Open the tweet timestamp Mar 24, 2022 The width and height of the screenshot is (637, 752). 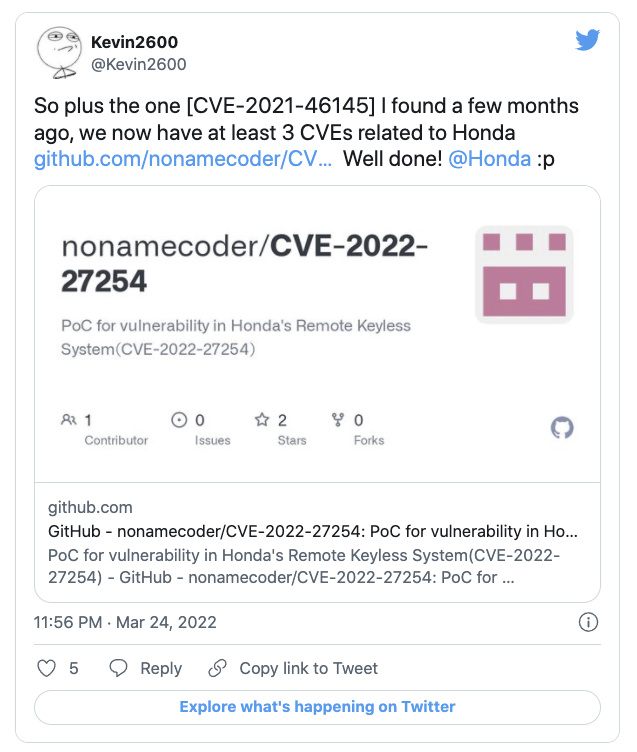[125, 622]
